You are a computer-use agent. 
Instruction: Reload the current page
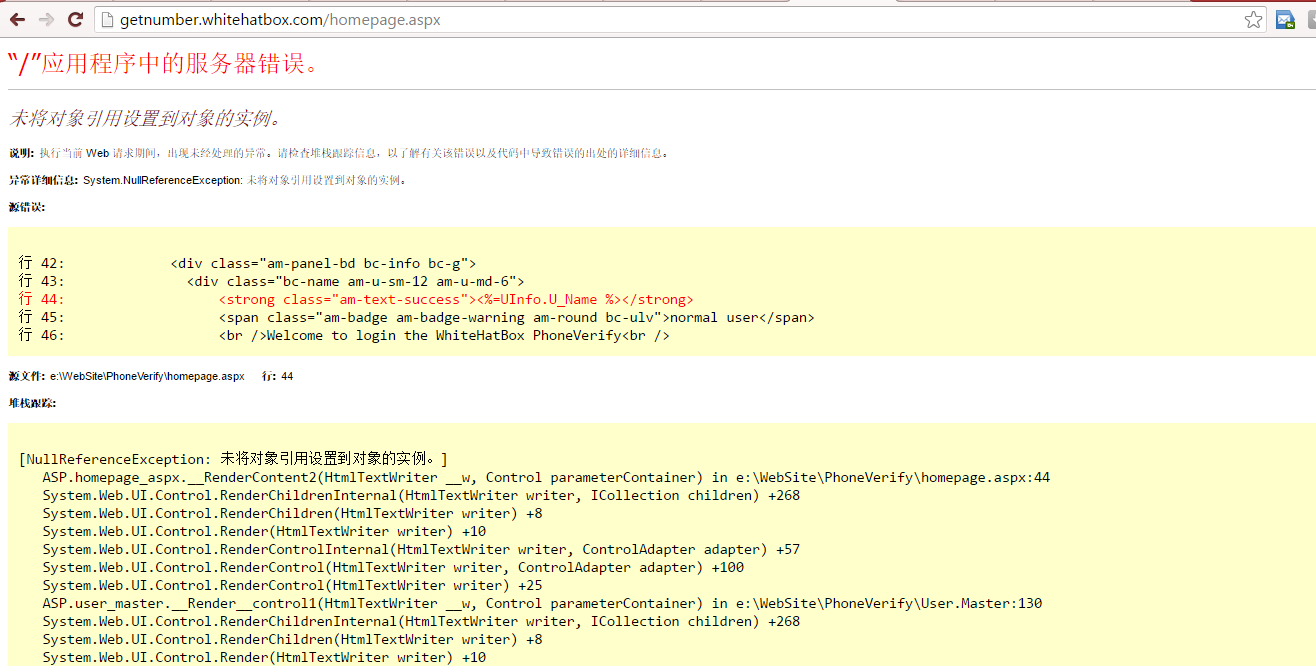[75, 20]
